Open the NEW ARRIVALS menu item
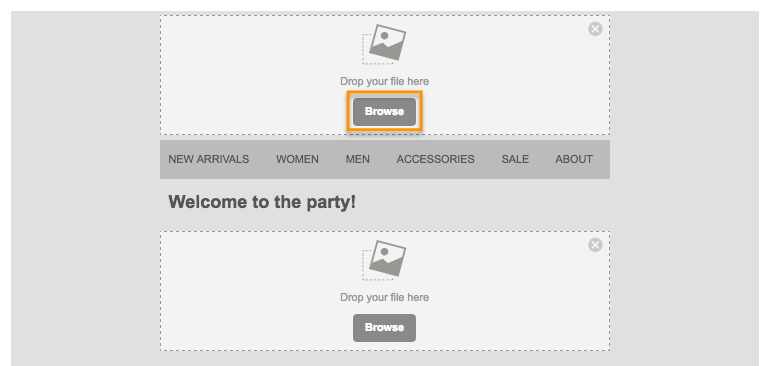The height and width of the screenshot is (366, 769). [x=208, y=159]
